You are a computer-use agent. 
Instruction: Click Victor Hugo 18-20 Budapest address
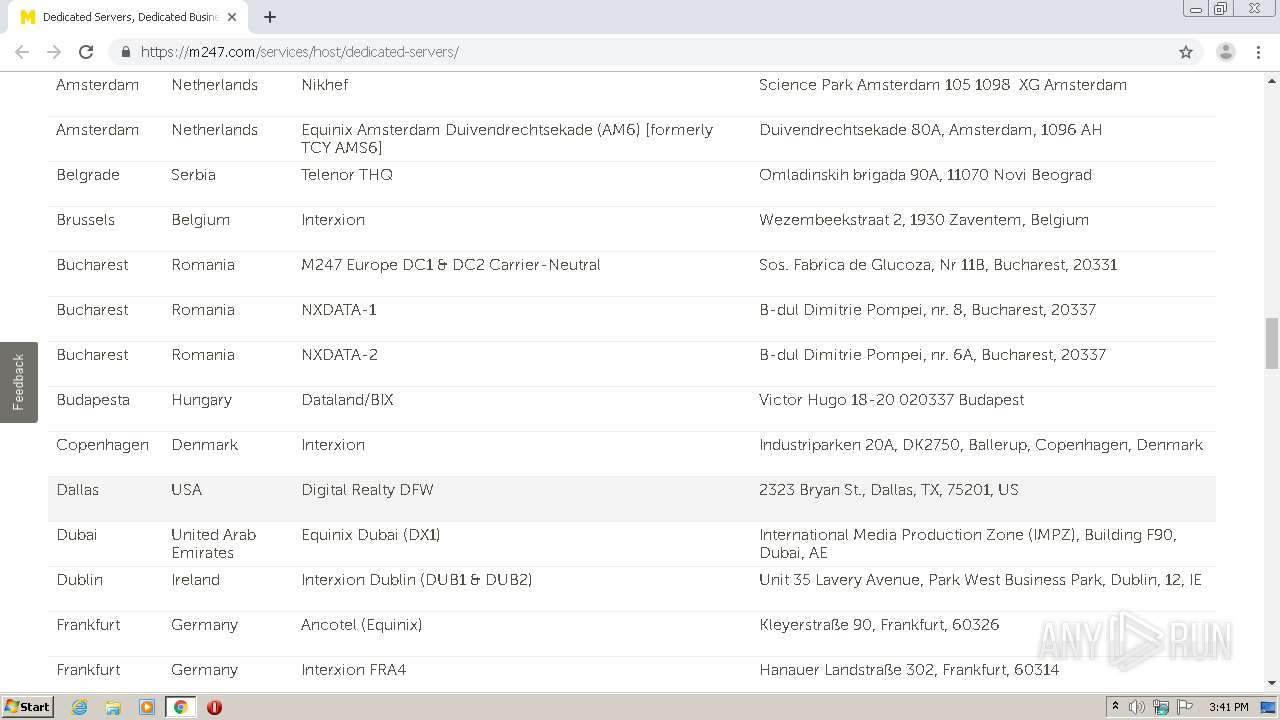(x=892, y=400)
